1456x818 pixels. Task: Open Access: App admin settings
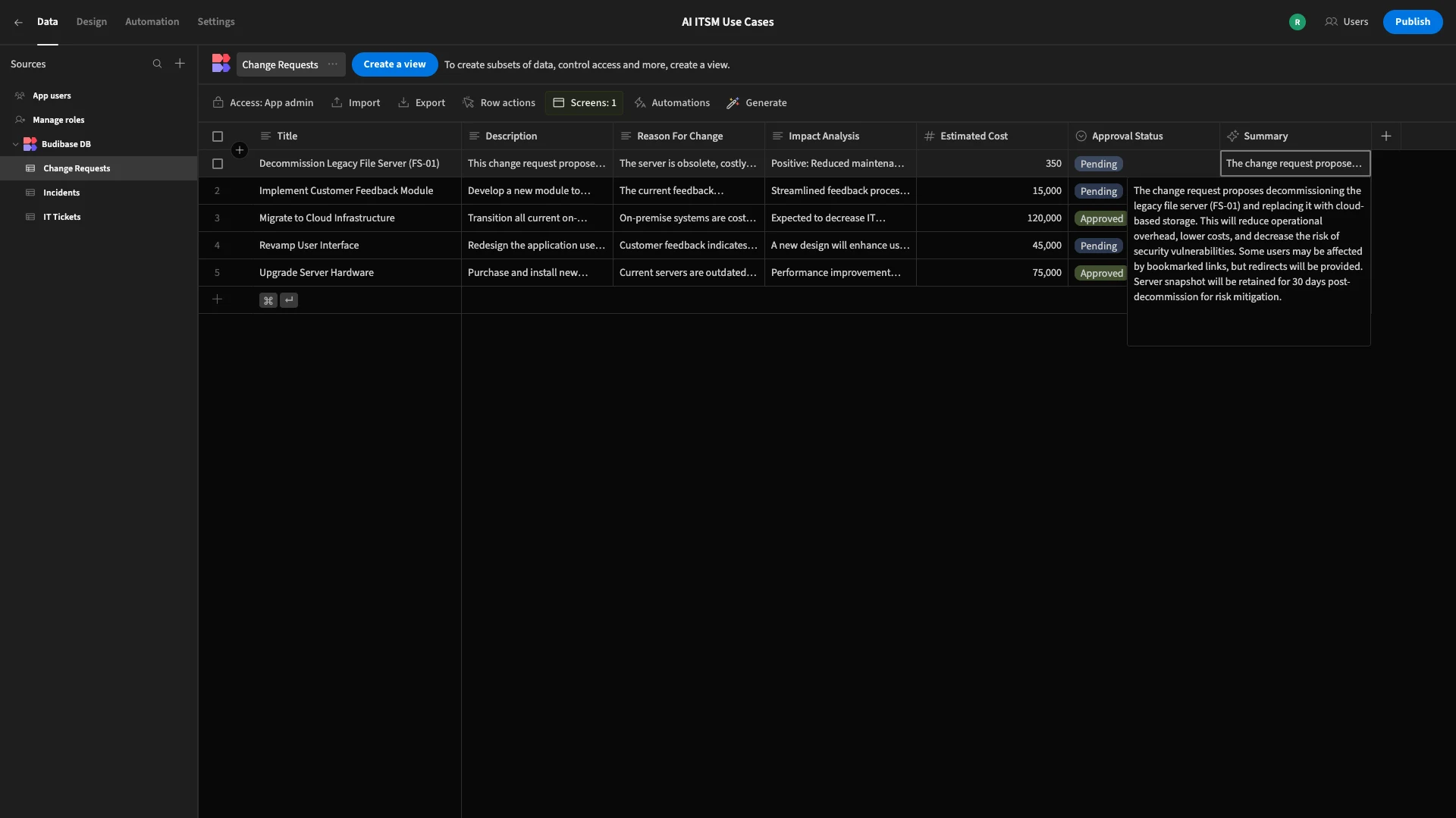263,102
